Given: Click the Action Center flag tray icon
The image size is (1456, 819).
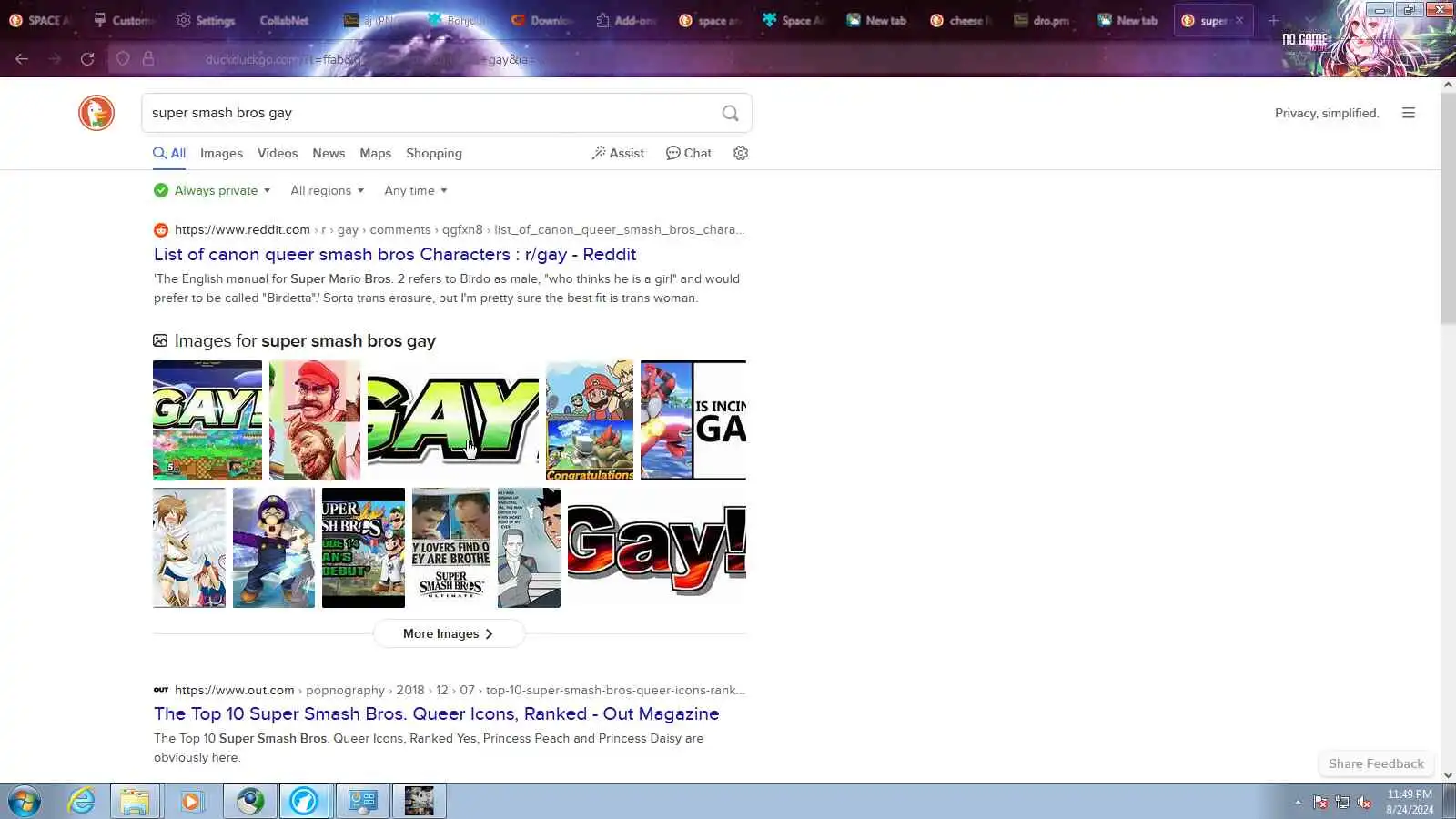Looking at the screenshot, I should click(1320, 802).
